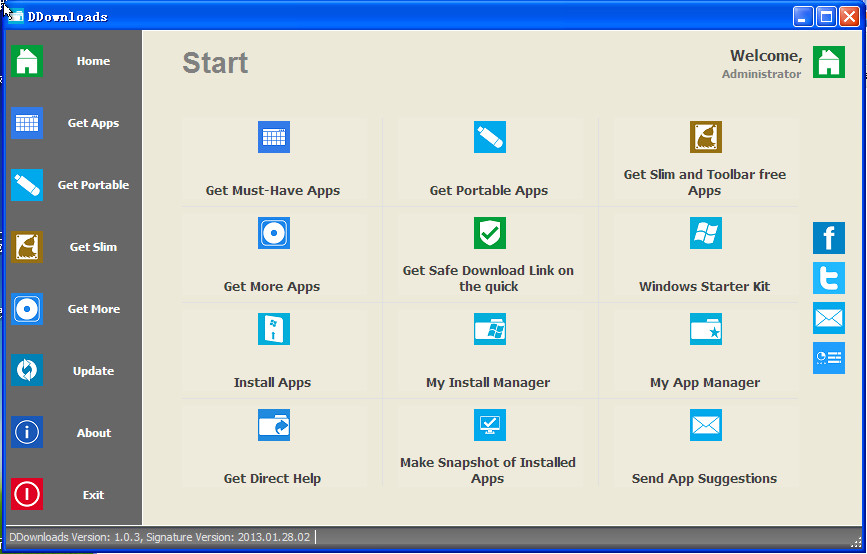This screenshot has height=554, width=867.
Task: Click Make Snapshot monitor icon
Action: [490, 425]
